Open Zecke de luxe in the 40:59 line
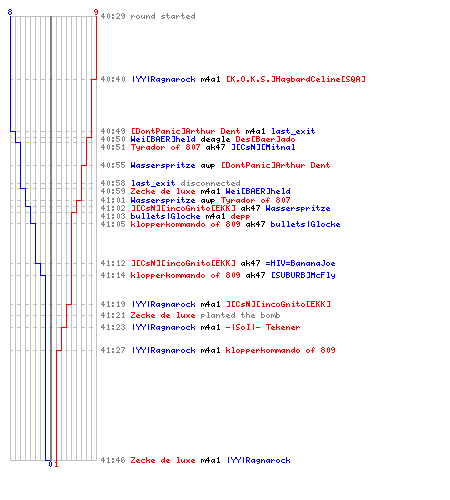 [x=163, y=191]
